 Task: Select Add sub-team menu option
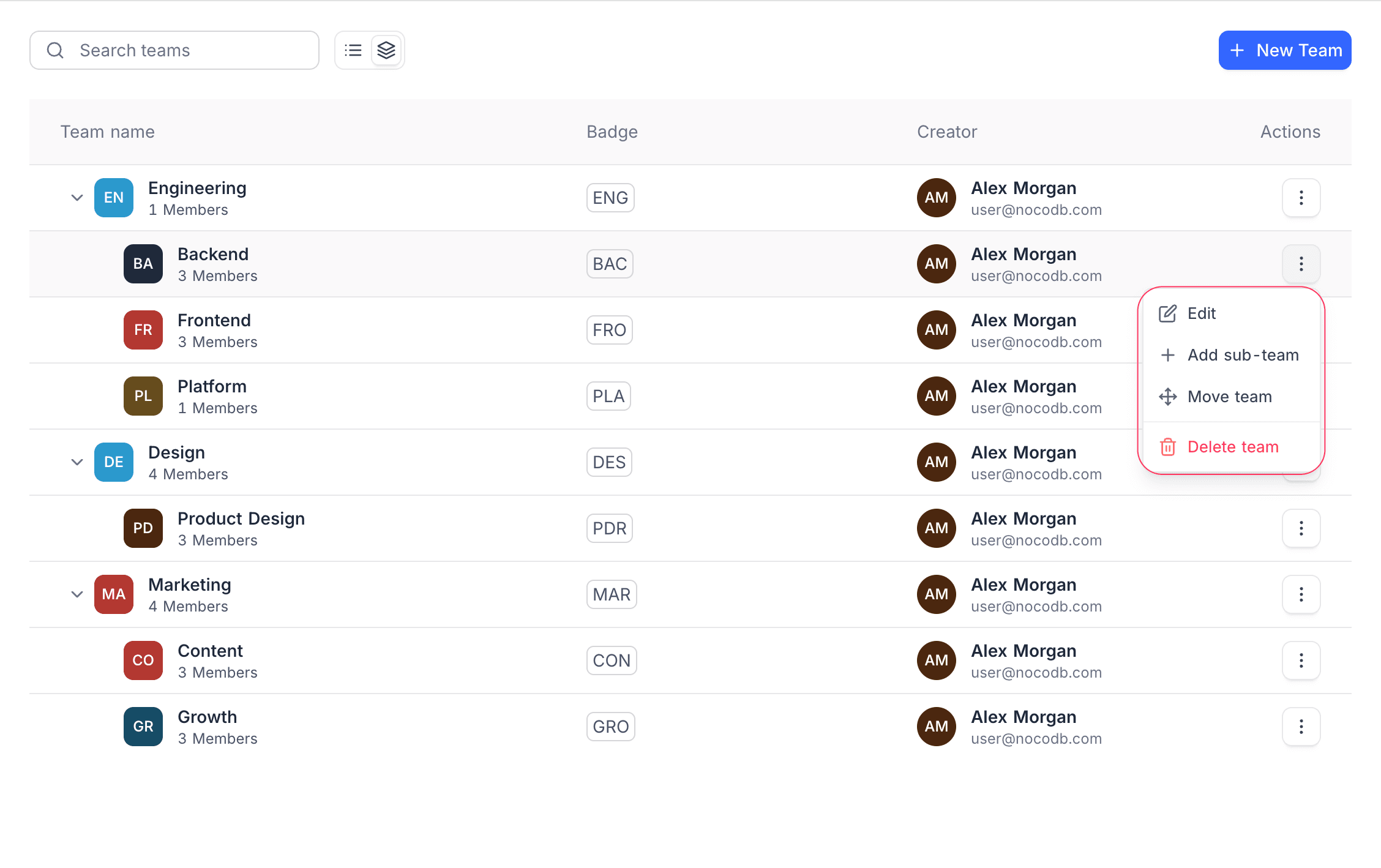pos(1242,355)
